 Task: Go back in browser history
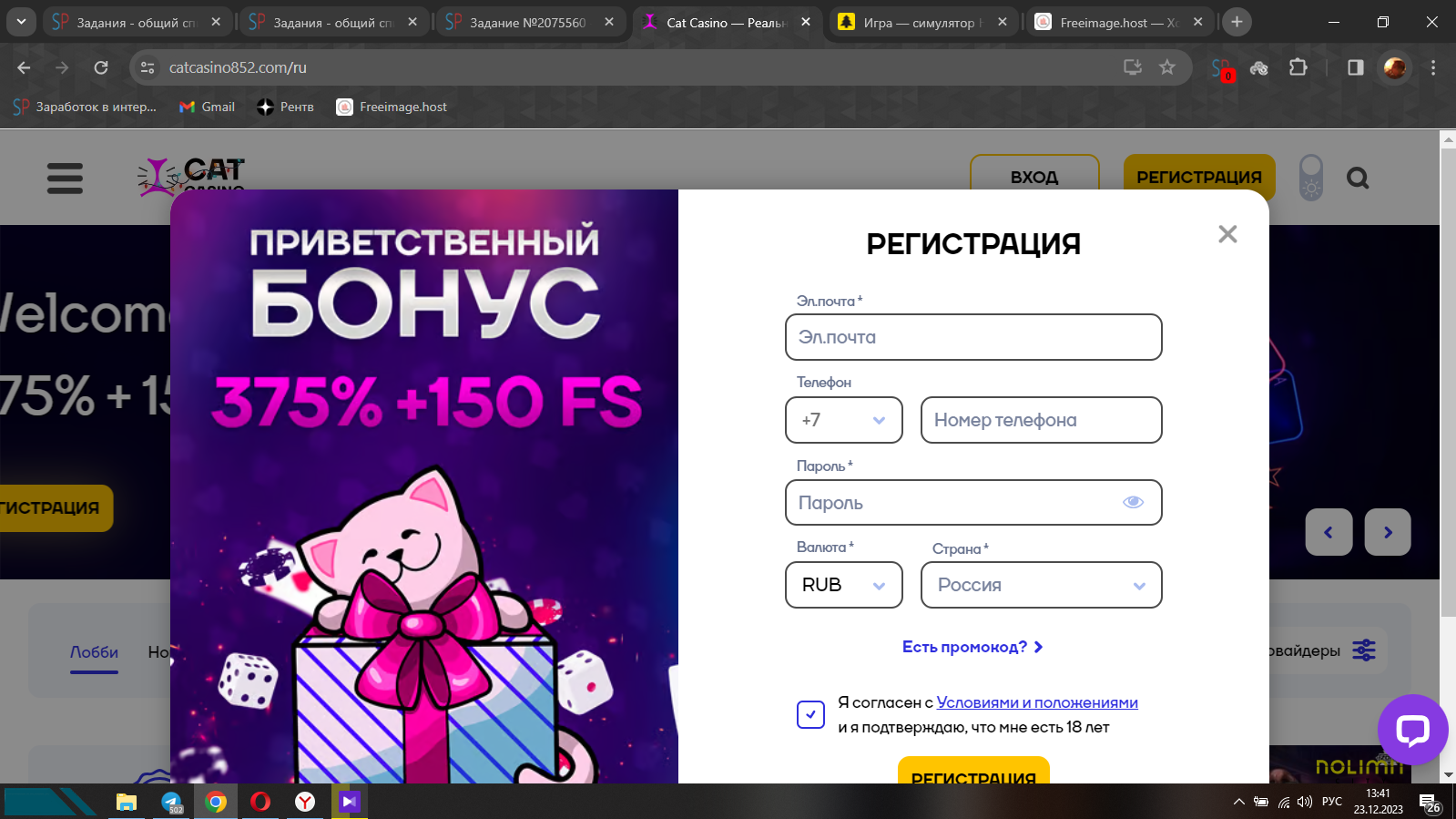click(x=24, y=67)
